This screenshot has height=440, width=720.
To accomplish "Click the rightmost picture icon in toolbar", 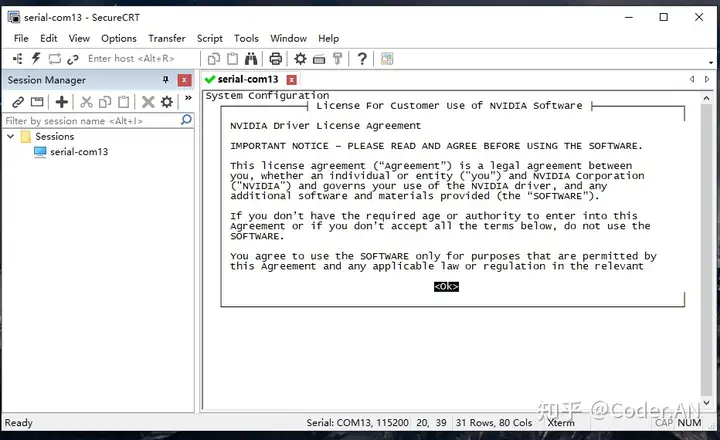I will point(387,59).
